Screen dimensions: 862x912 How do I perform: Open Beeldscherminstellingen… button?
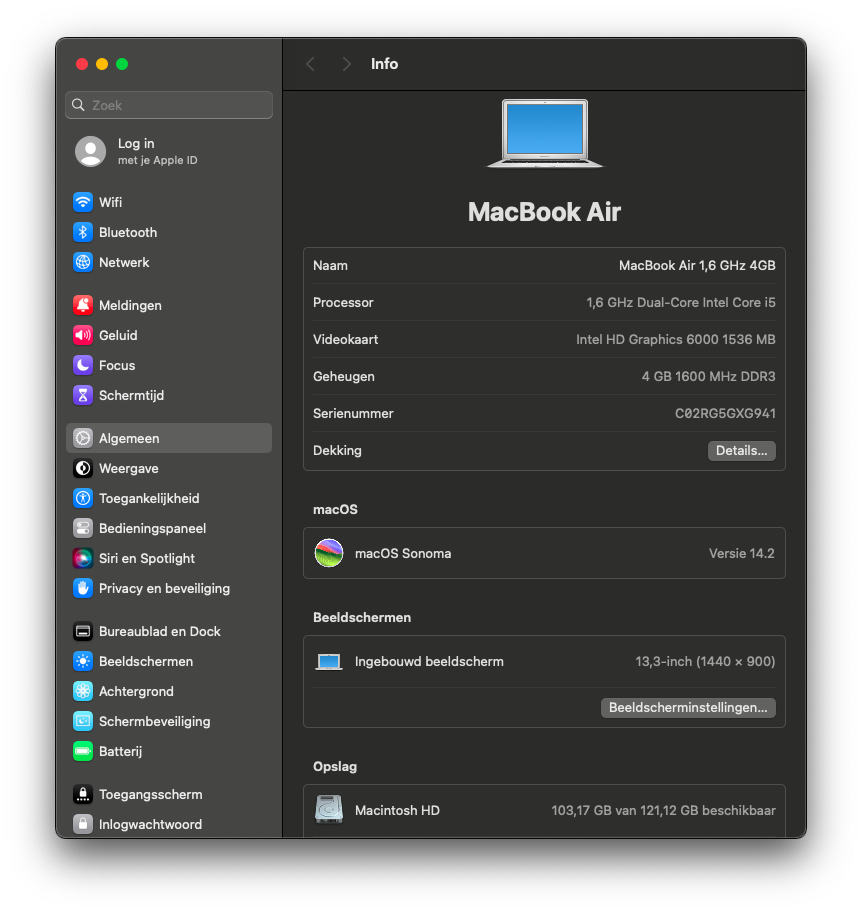688,708
